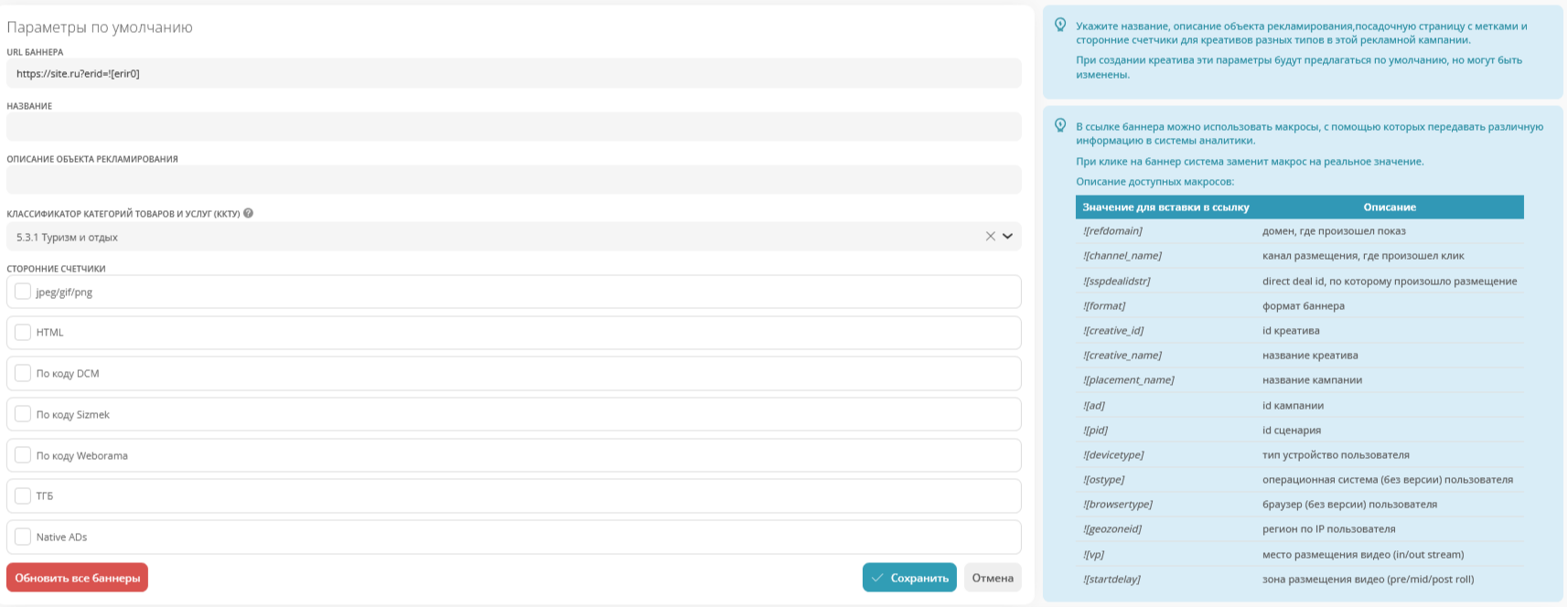1568x607 pixels.
Task: Click the ![creative_name] macro text
Action: pos(1122,355)
